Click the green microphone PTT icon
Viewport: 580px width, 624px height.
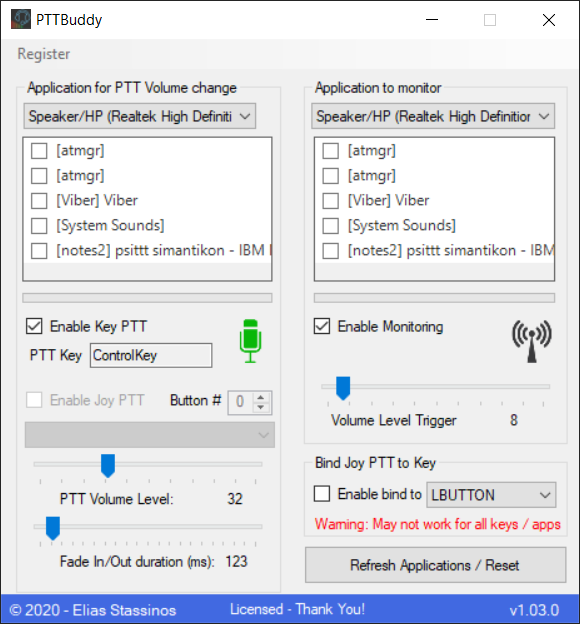click(x=250, y=341)
